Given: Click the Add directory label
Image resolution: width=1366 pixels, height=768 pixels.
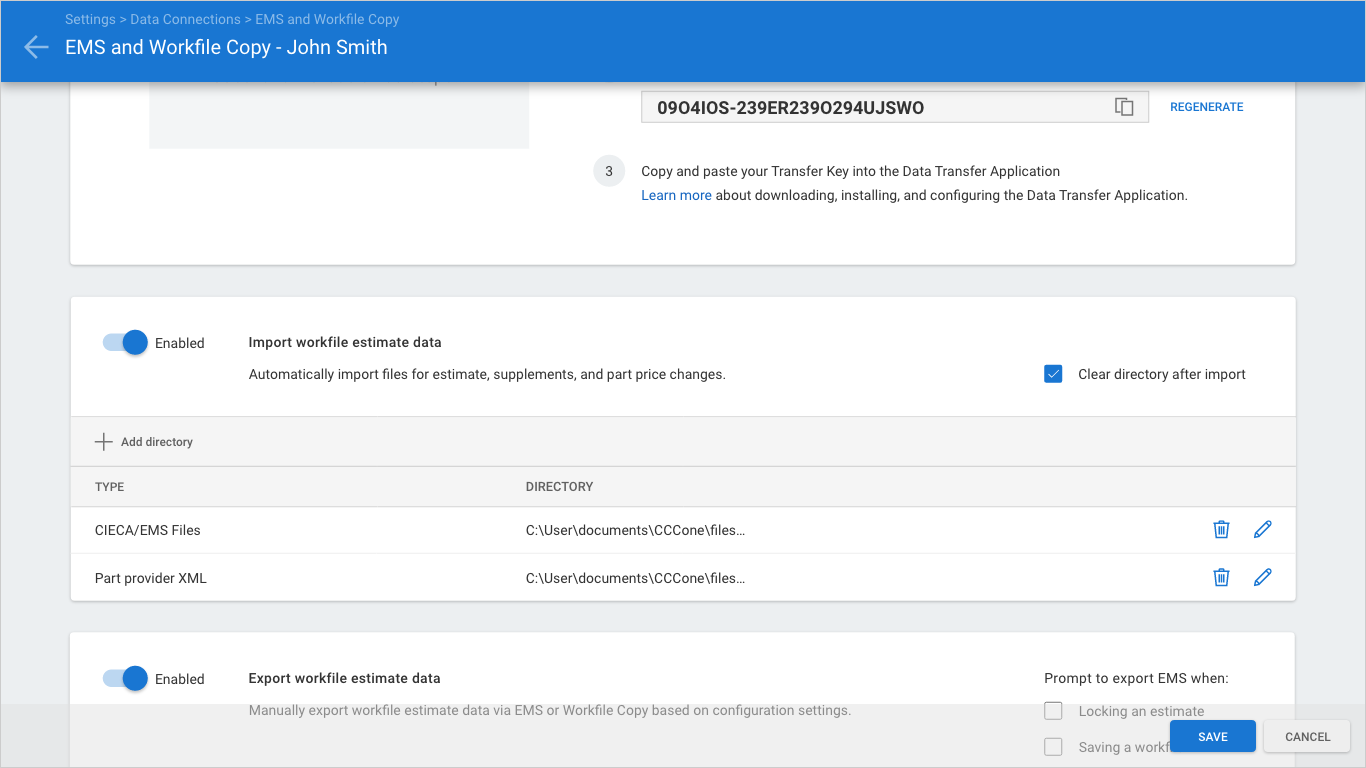Looking at the screenshot, I should (x=157, y=442).
